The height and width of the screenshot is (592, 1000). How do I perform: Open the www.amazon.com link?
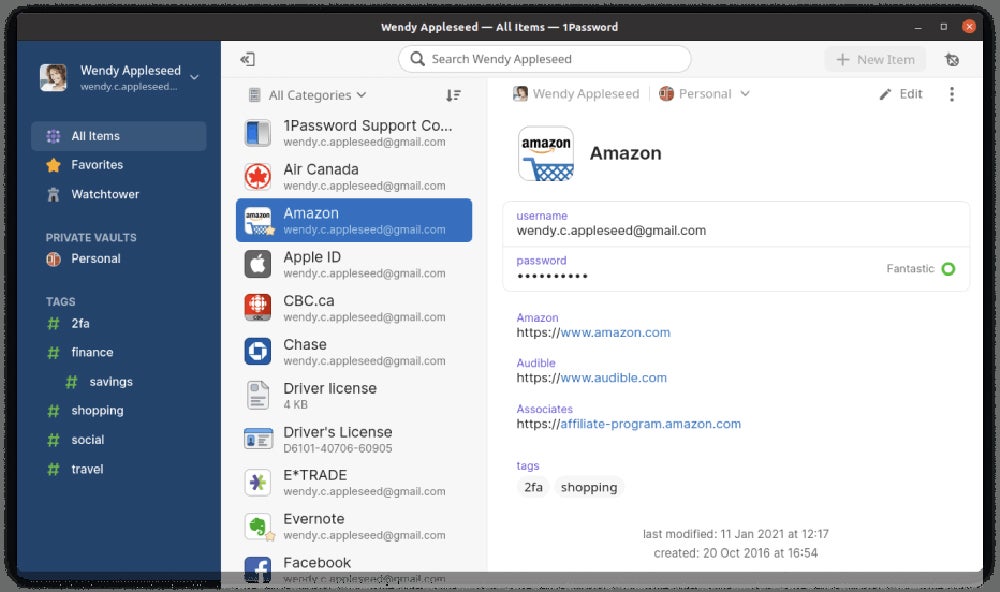614,333
